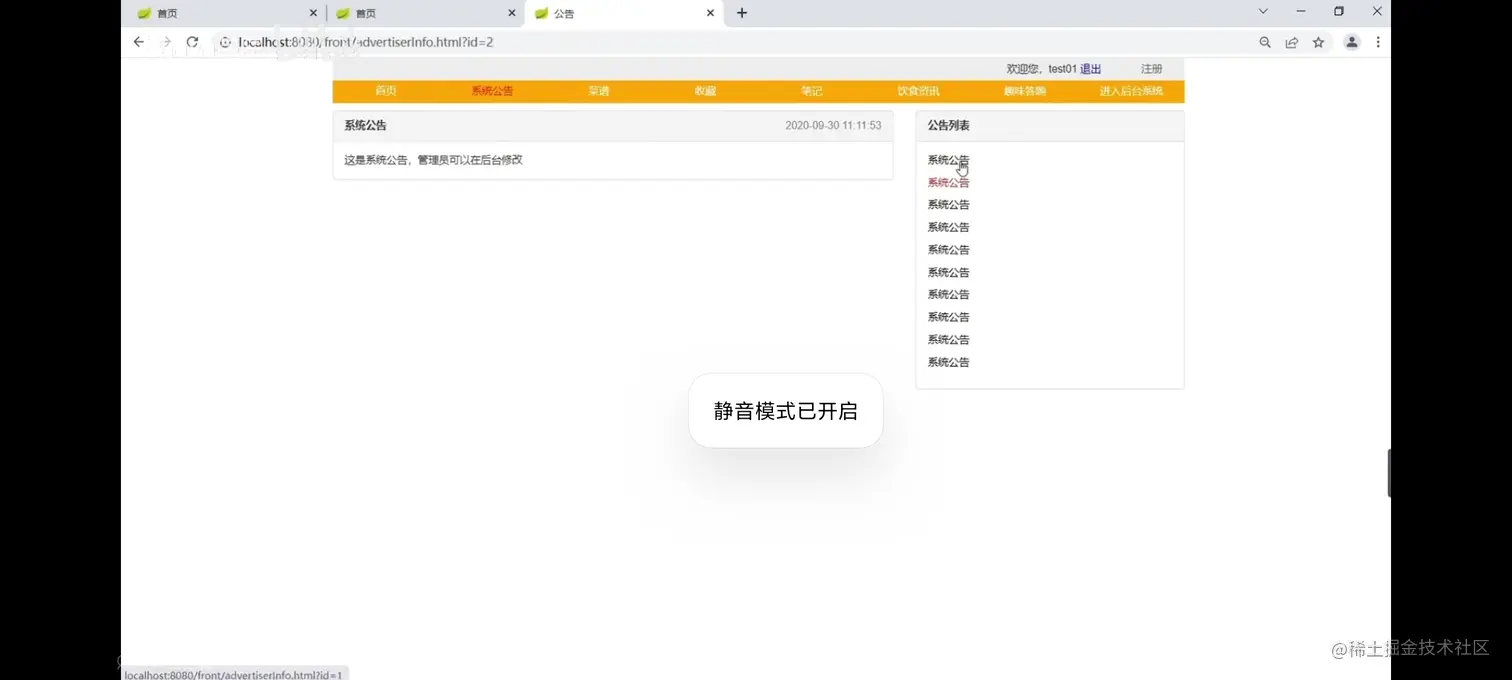The height and width of the screenshot is (680, 1512).
Task: Focus the address bar URL
Action: point(366,42)
